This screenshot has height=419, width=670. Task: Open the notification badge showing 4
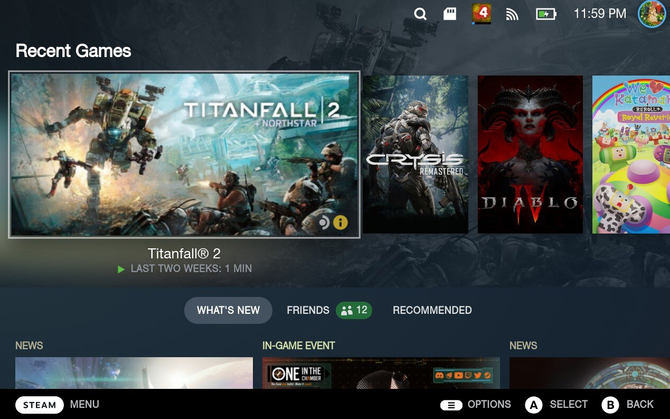(481, 13)
